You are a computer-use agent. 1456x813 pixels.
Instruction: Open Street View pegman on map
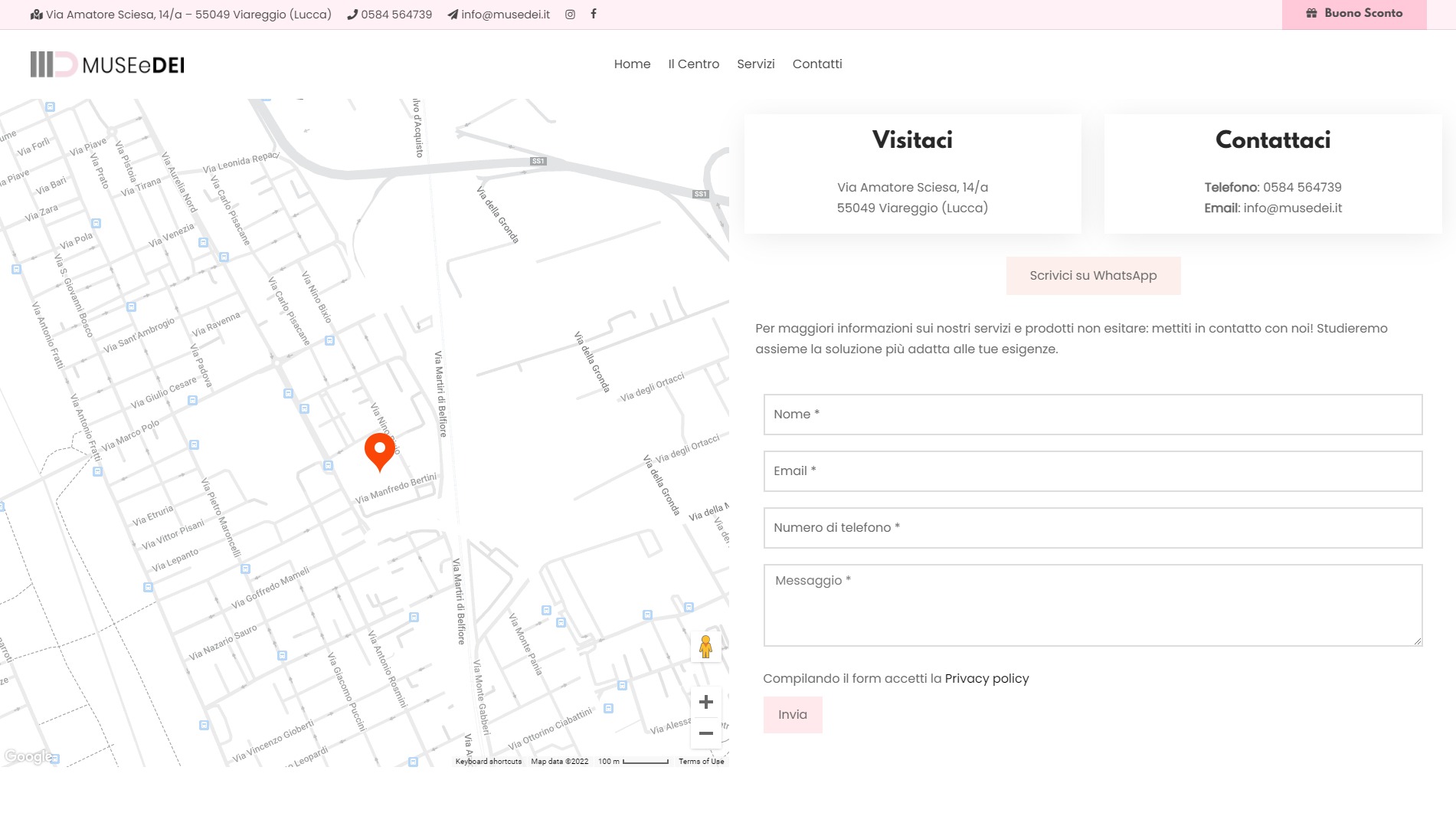pyautogui.click(x=705, y=647)
